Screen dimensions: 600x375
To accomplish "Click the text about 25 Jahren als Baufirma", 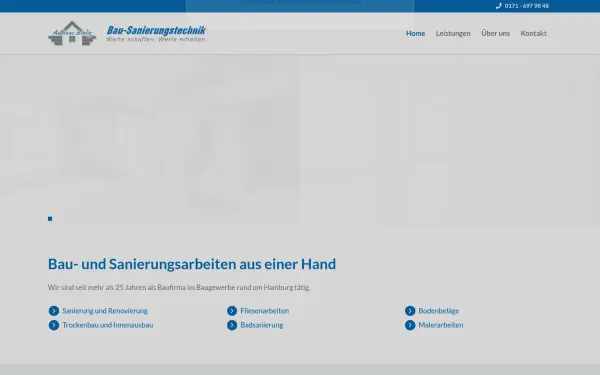I will [179, 287].
